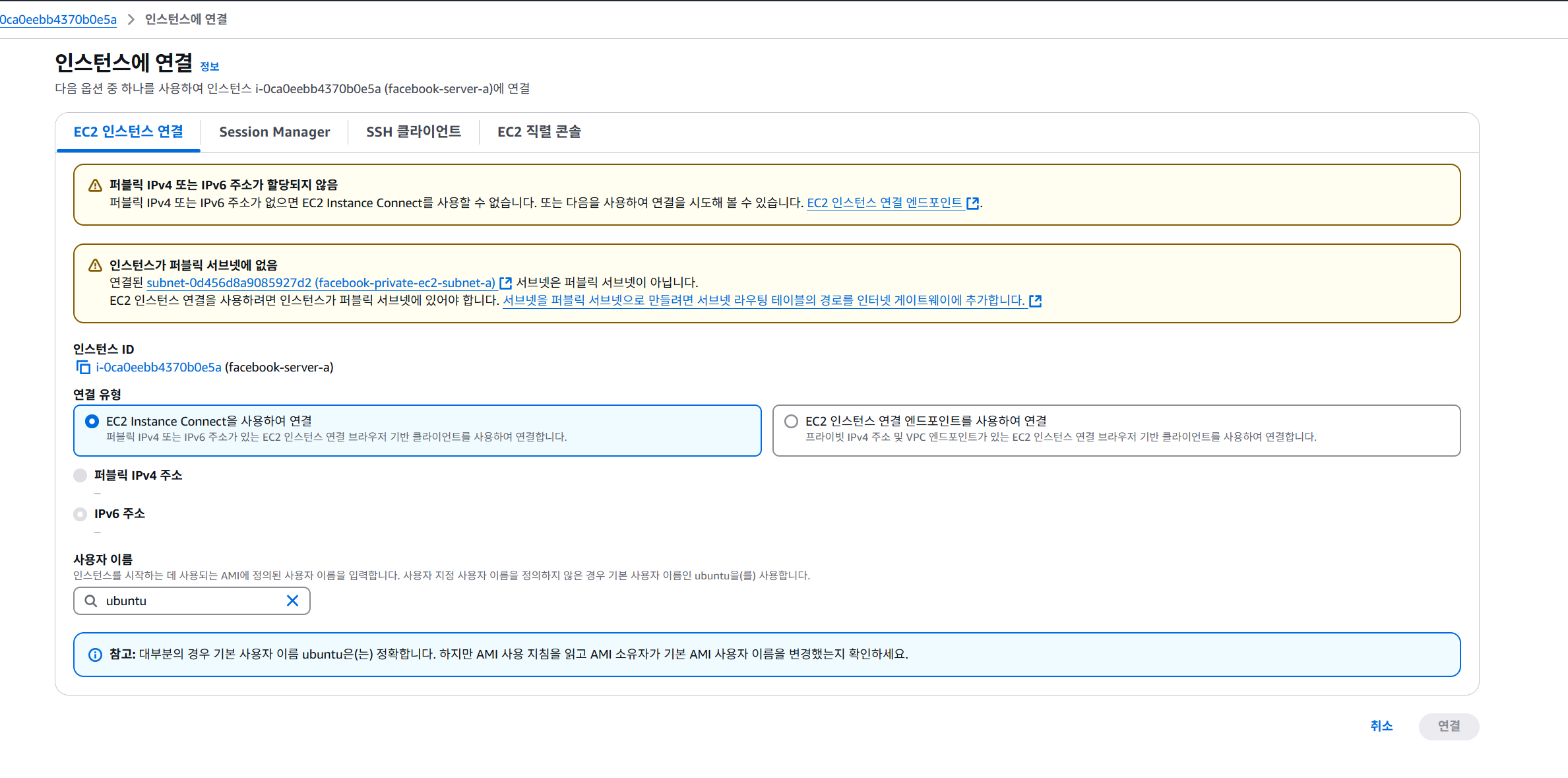Switch to Session Manager tab
Image resolution: width=1568 pixels, height=778 pixels.
pyautogui.click(x=274, y=132)
